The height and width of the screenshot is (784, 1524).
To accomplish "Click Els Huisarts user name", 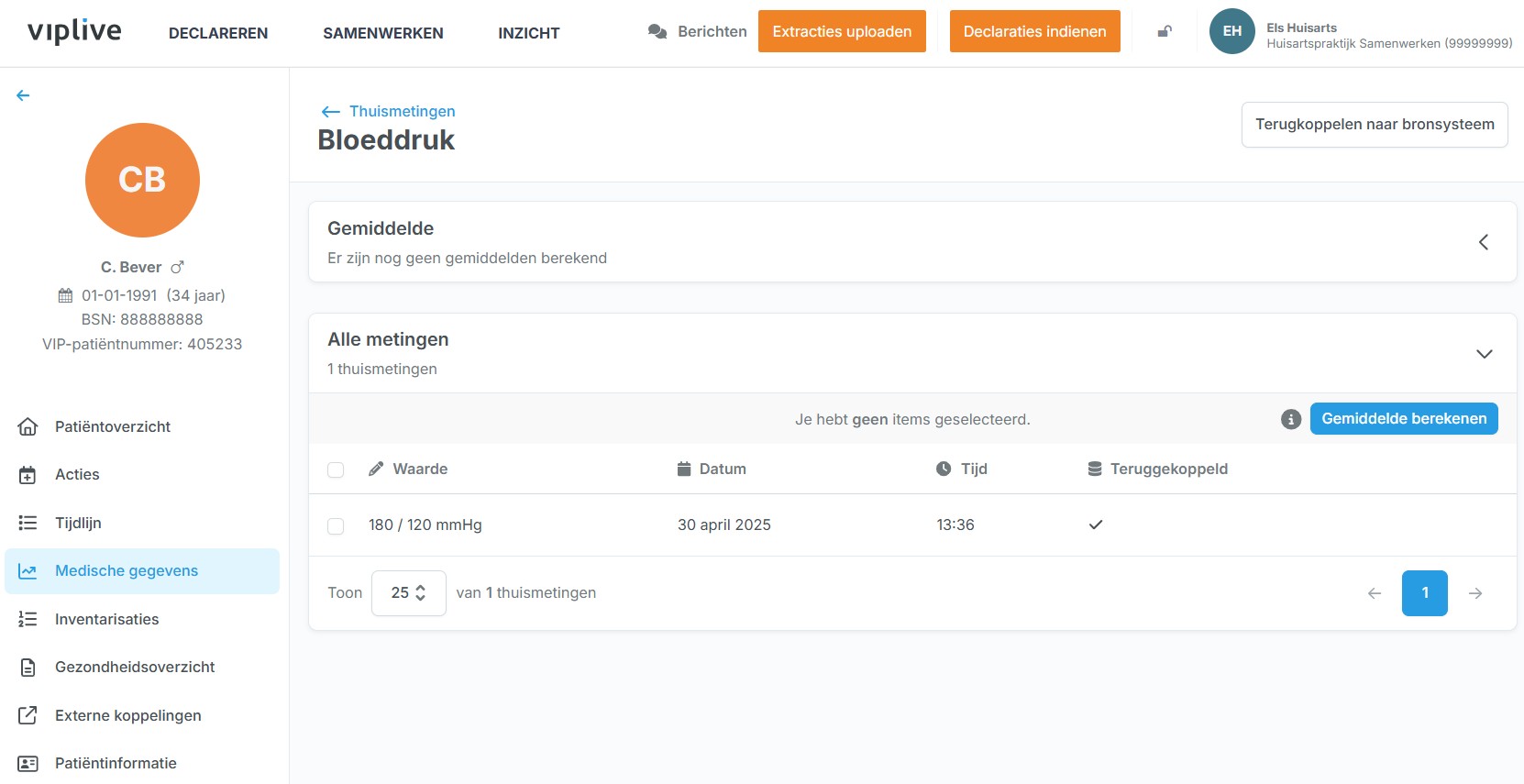I will point(1301,28).
